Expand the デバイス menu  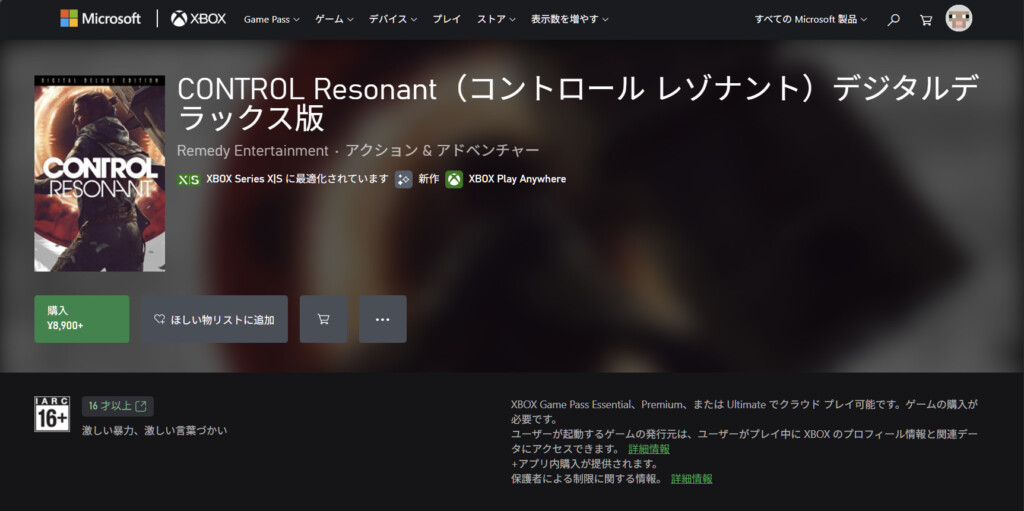coord(393,19)
